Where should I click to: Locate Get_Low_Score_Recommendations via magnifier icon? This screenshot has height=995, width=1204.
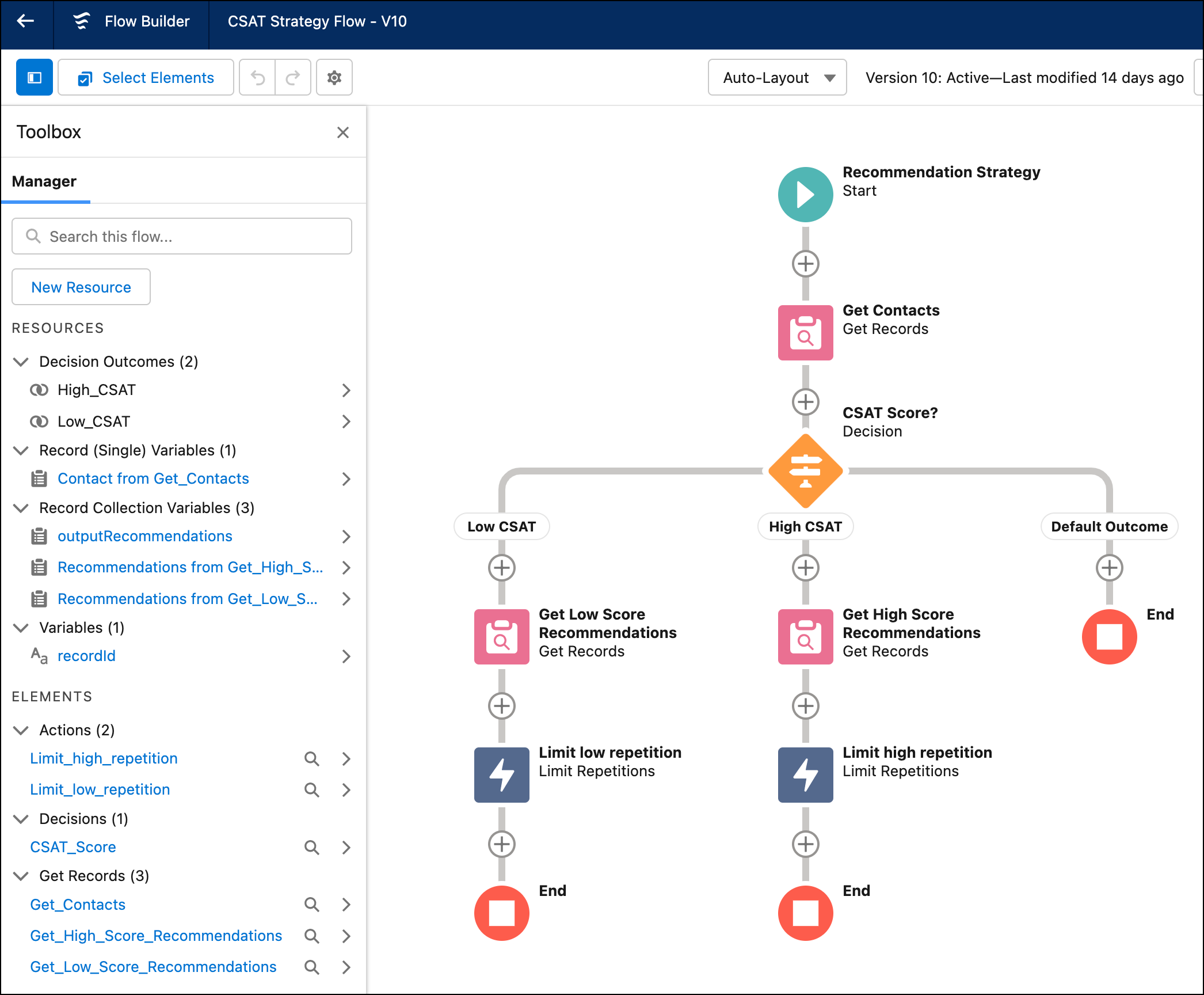[x=312, y=967]
